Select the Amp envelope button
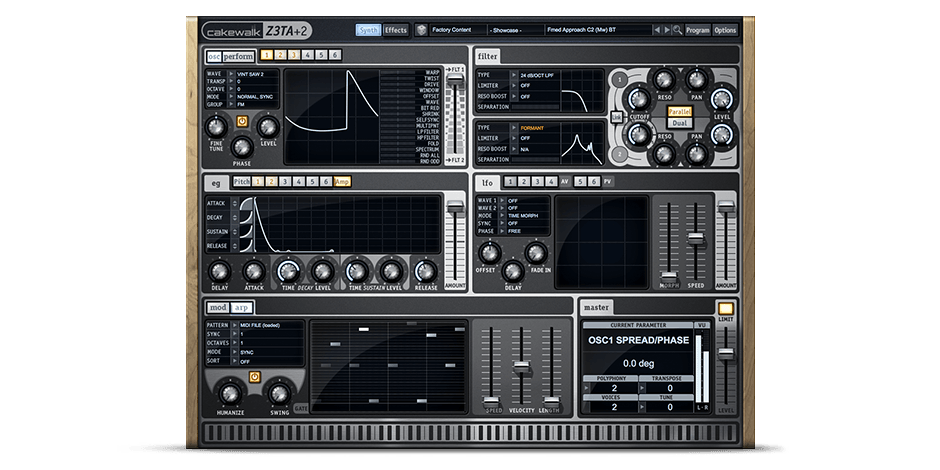 [342, 182]
